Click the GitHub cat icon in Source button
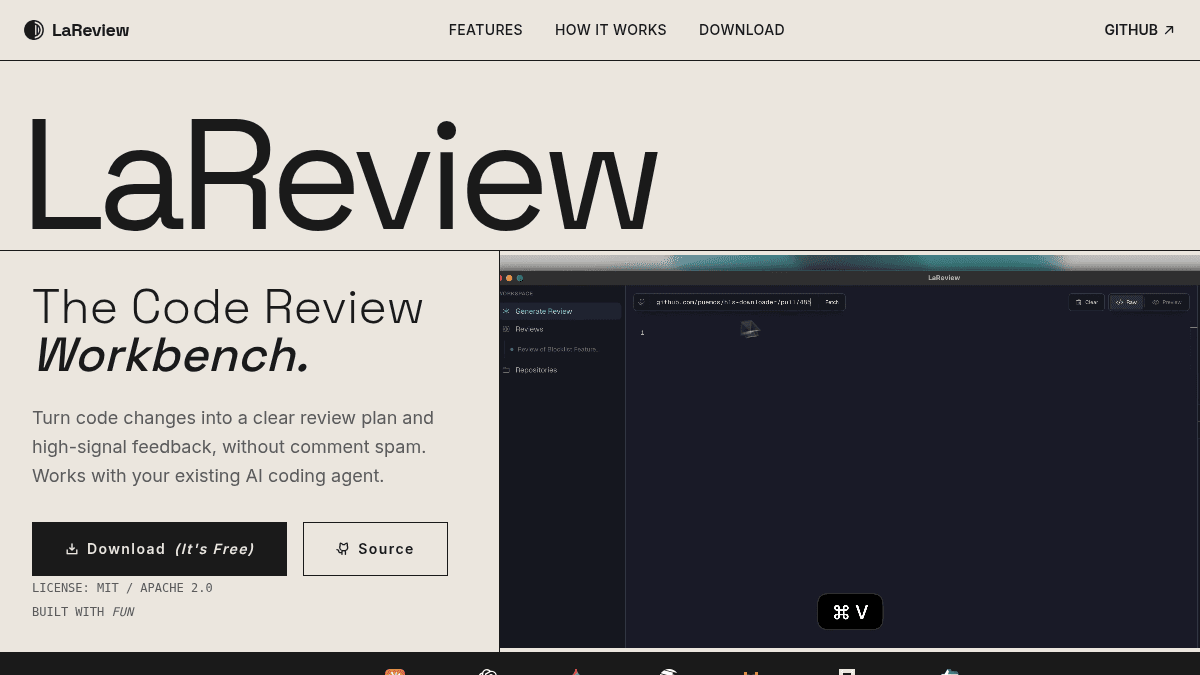Image resolution: width=1200 pixels, height=675 pixels. click(x=343, y=549)
